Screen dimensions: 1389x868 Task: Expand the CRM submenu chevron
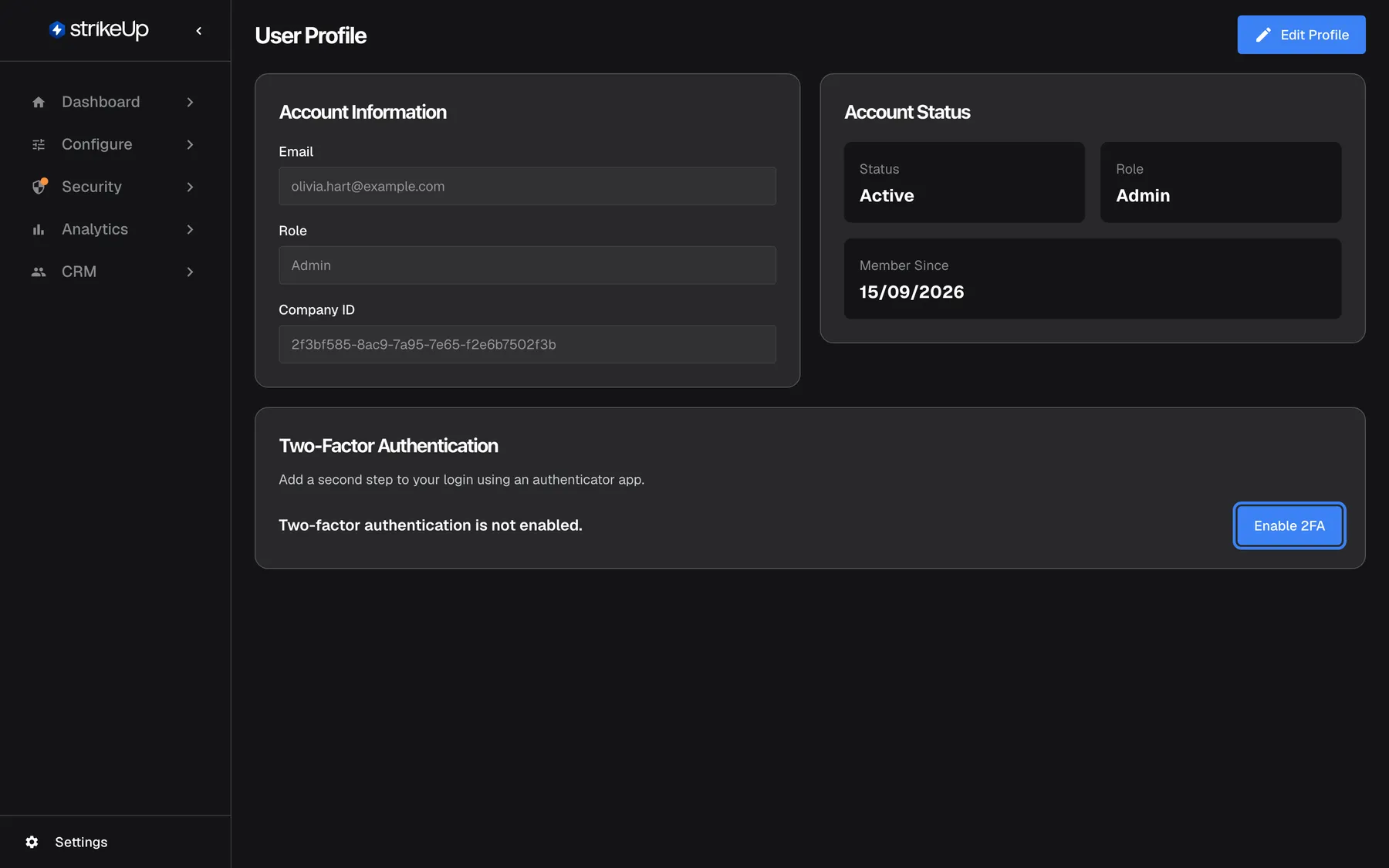click(190, 272)
